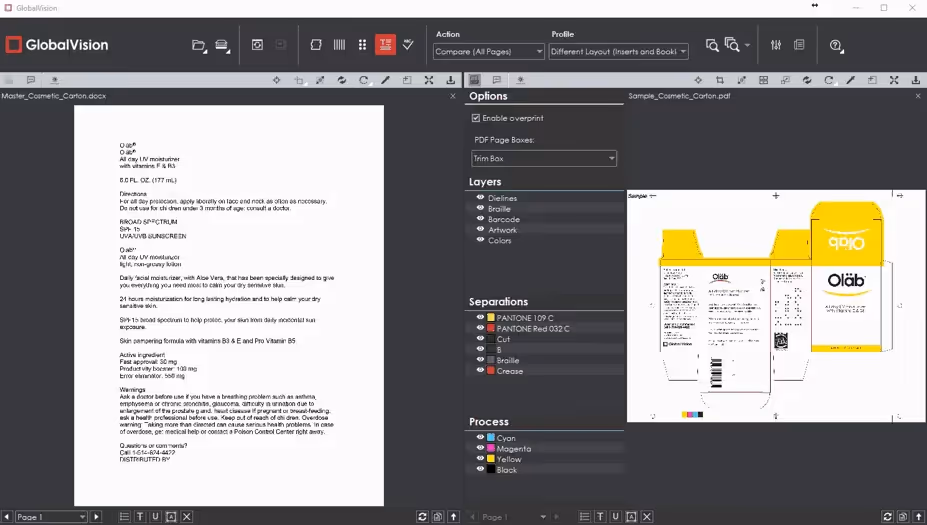This screenshot has height=525, width=927.
Task: Click crop tool in master panel toolbar
Action: pyautogui.click(x=299, y=80)
